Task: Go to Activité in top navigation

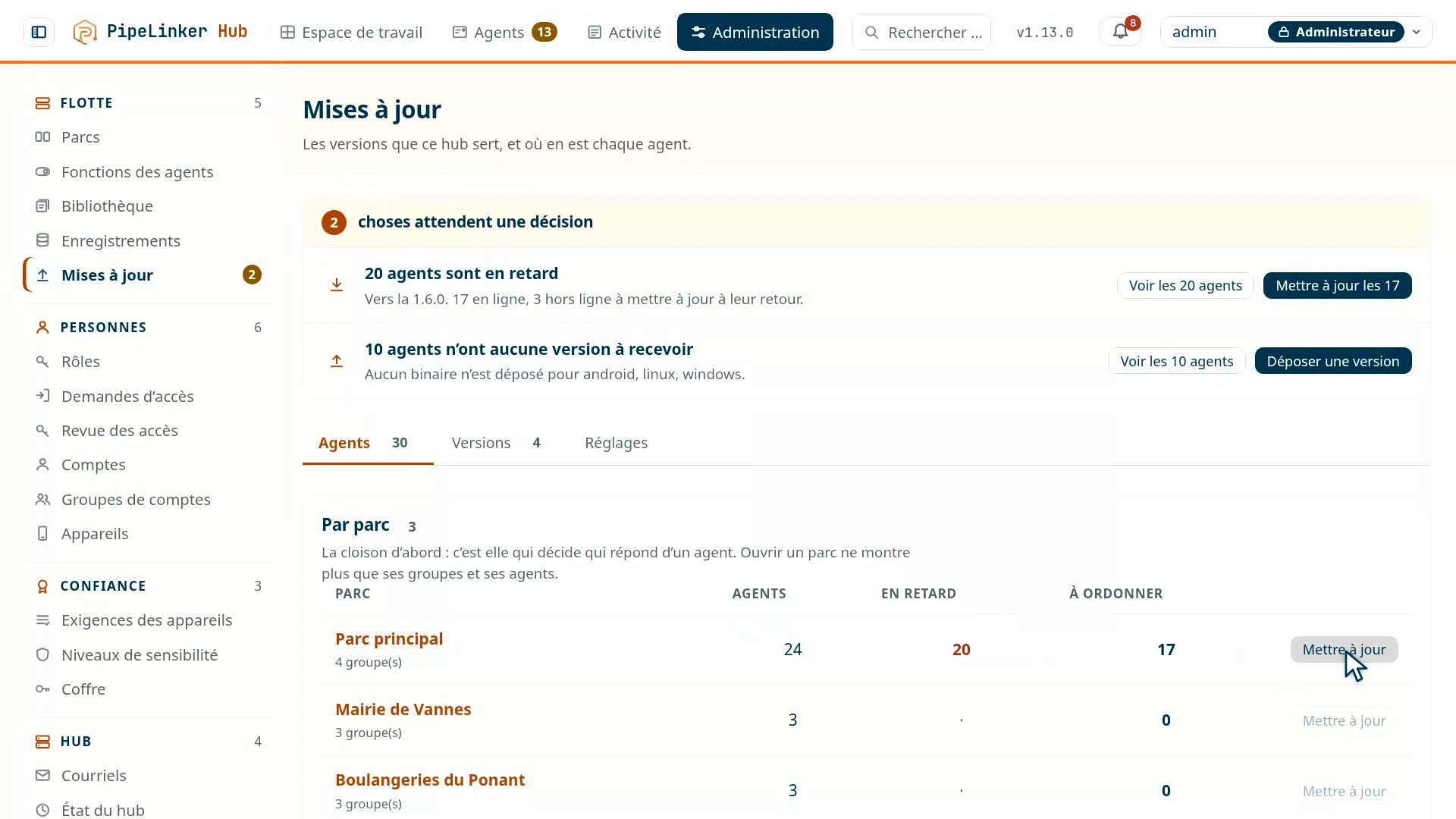Action: tap(625, 32)
